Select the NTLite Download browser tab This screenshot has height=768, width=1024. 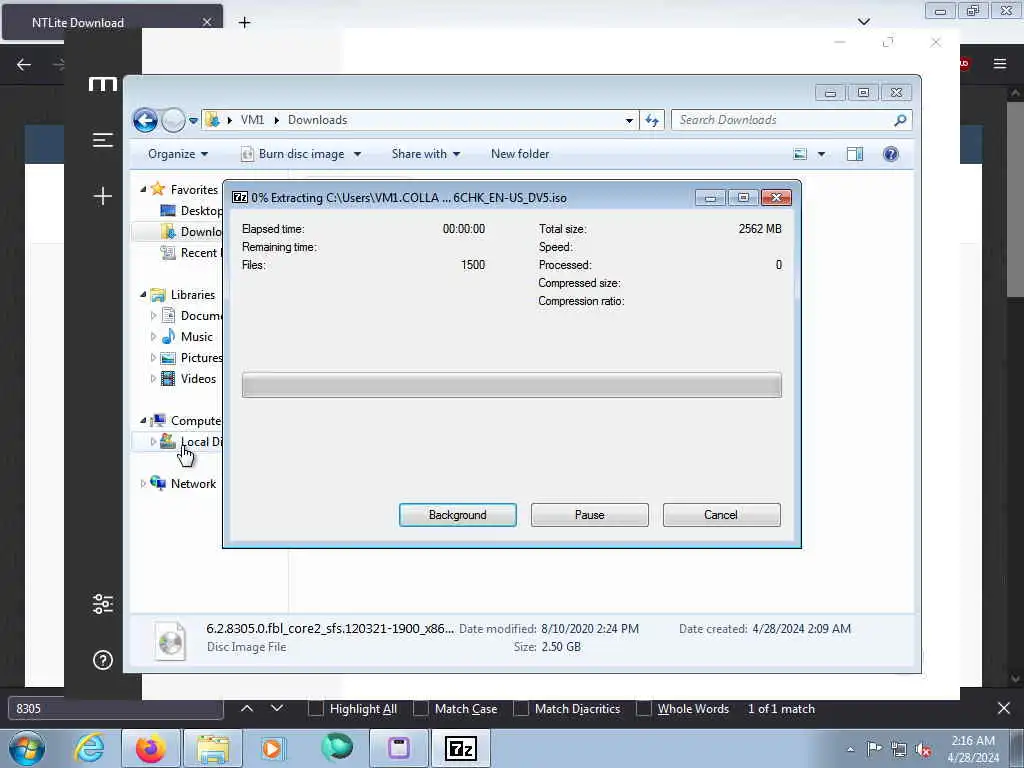(112, 22)
